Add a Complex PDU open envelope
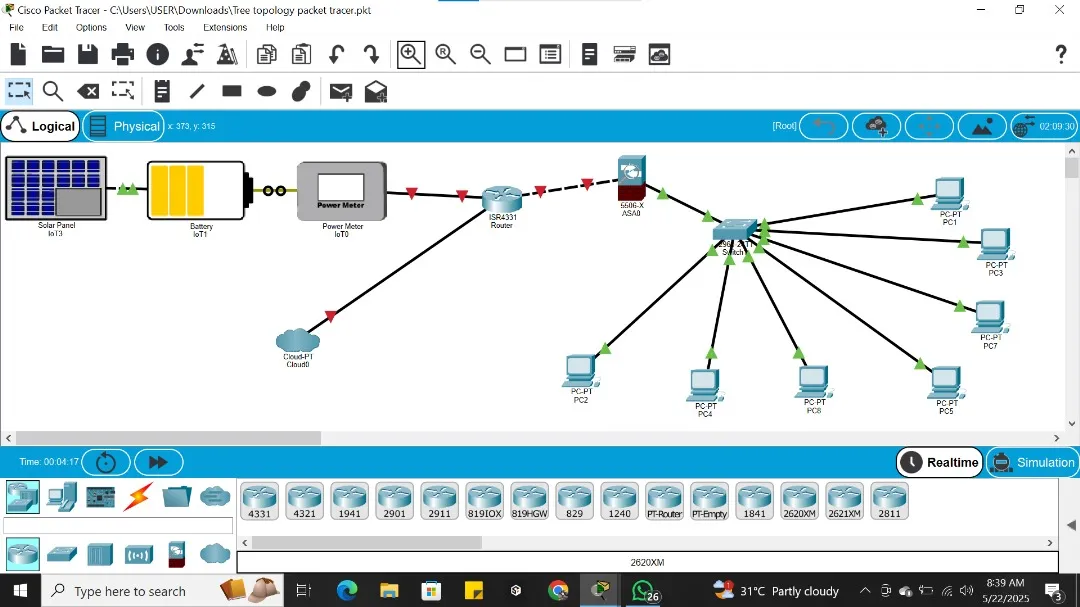This screenshot has height=607, width=1080. point(376,91)
